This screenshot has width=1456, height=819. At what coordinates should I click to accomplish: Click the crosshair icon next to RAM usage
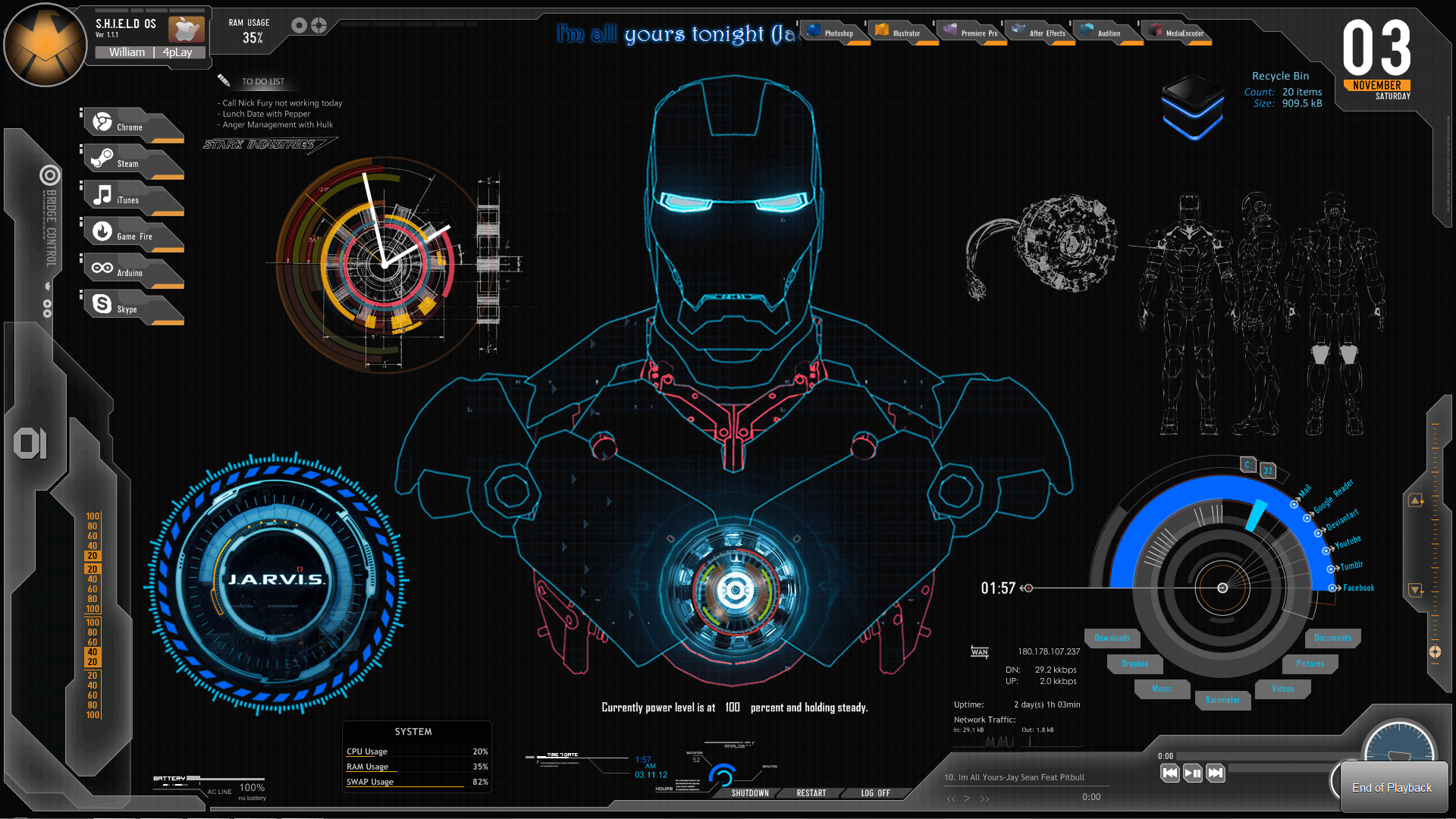click(318, 26)
